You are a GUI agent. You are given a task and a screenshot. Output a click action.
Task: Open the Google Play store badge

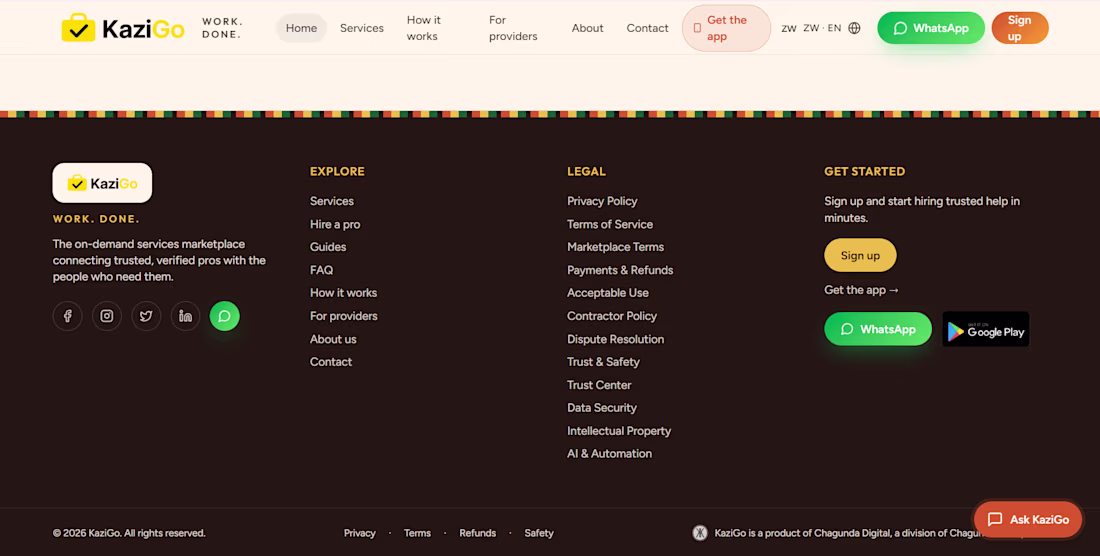pyautogui.click(x=986, y=329)
